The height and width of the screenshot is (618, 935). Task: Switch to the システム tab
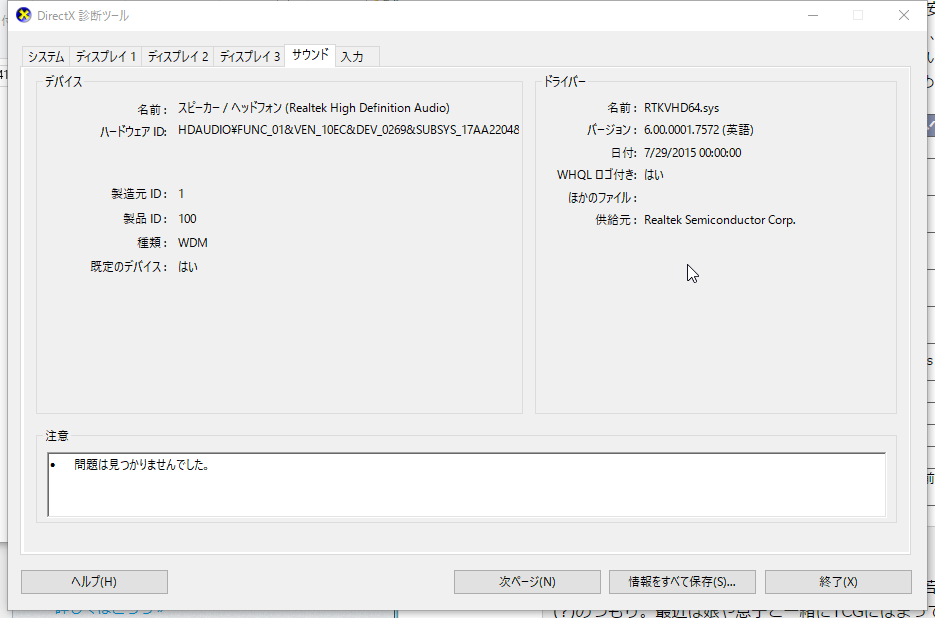point(46,57)
